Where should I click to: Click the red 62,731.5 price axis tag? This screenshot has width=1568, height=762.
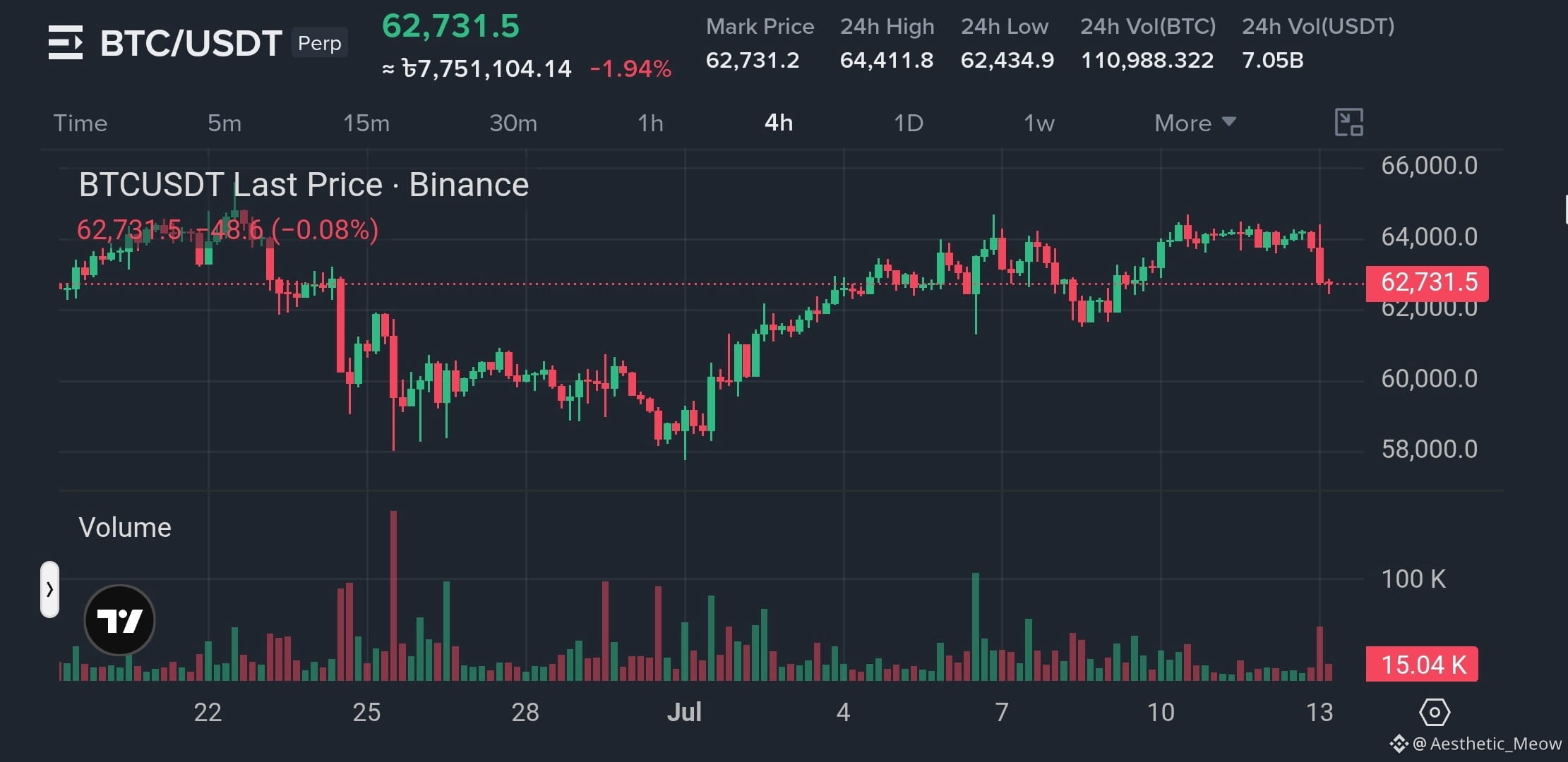[x=1428, y=283]
